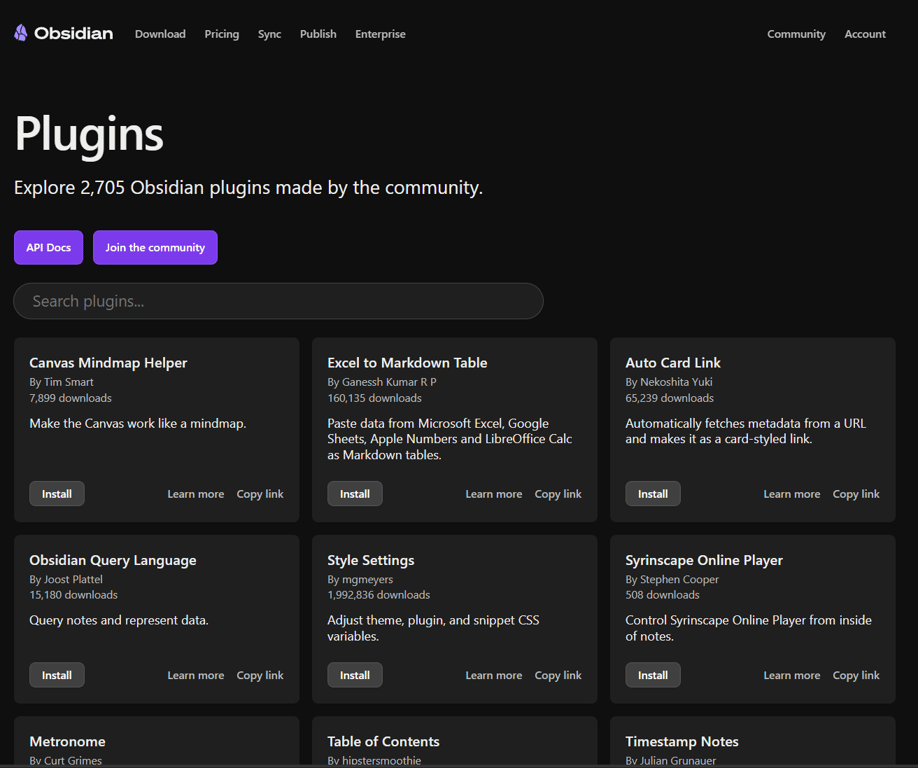918x768 pixels.
Task: Install the Syrinscape Online Player plugin
Action: 653,675
